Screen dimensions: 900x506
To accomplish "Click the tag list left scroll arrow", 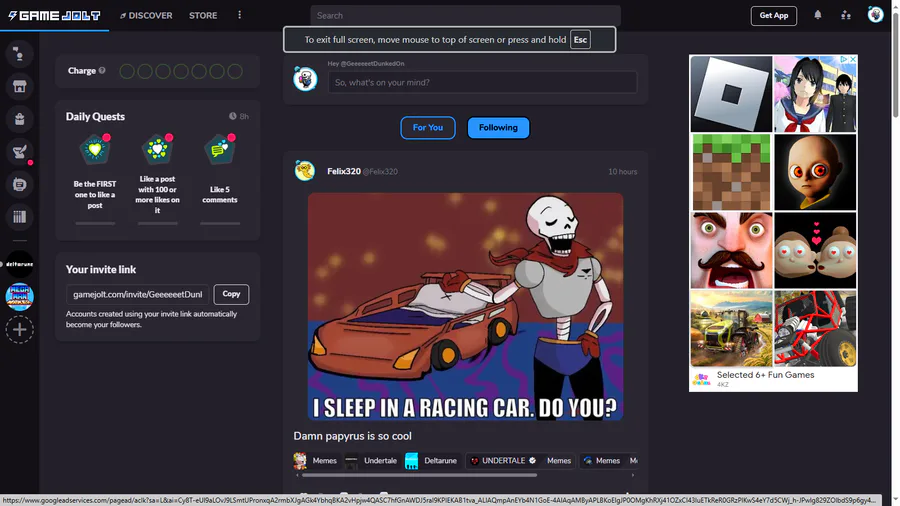I will [297, 475].
